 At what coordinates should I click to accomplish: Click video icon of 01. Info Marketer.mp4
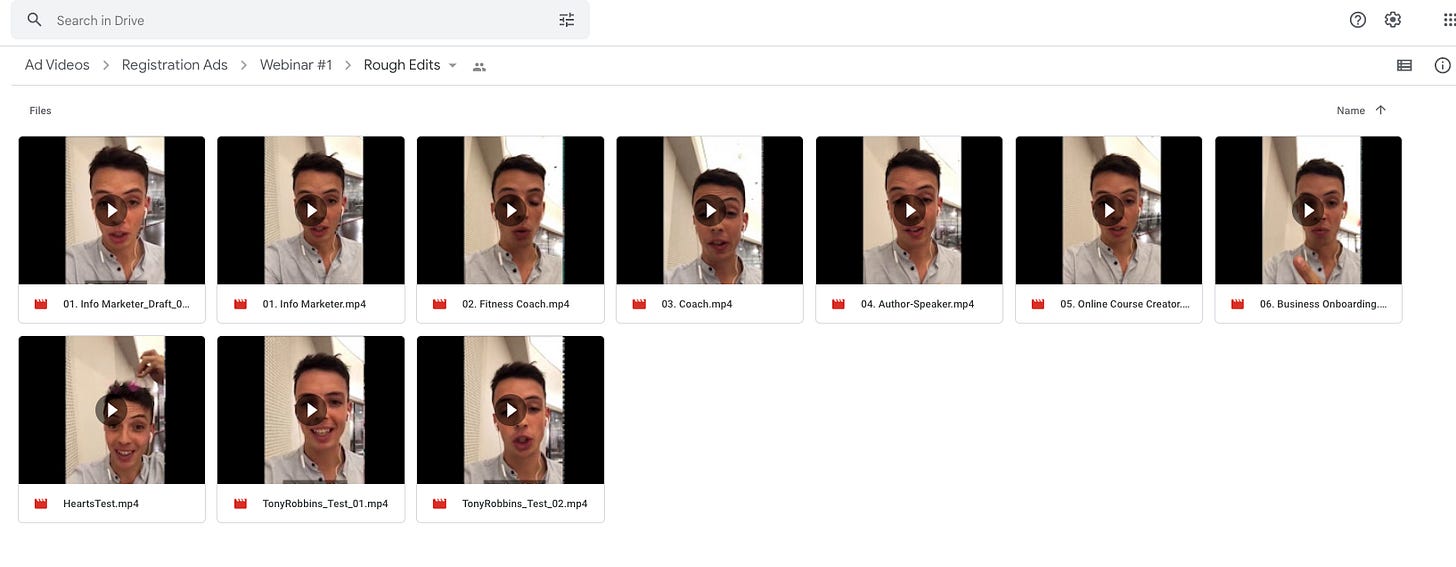pyautogui.click(x=240, y=304)
